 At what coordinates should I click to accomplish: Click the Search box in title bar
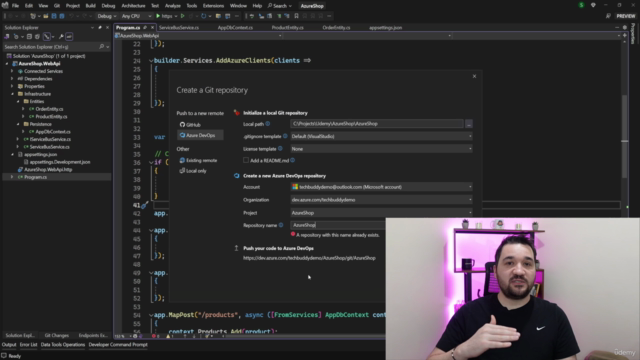pos(280,6)
